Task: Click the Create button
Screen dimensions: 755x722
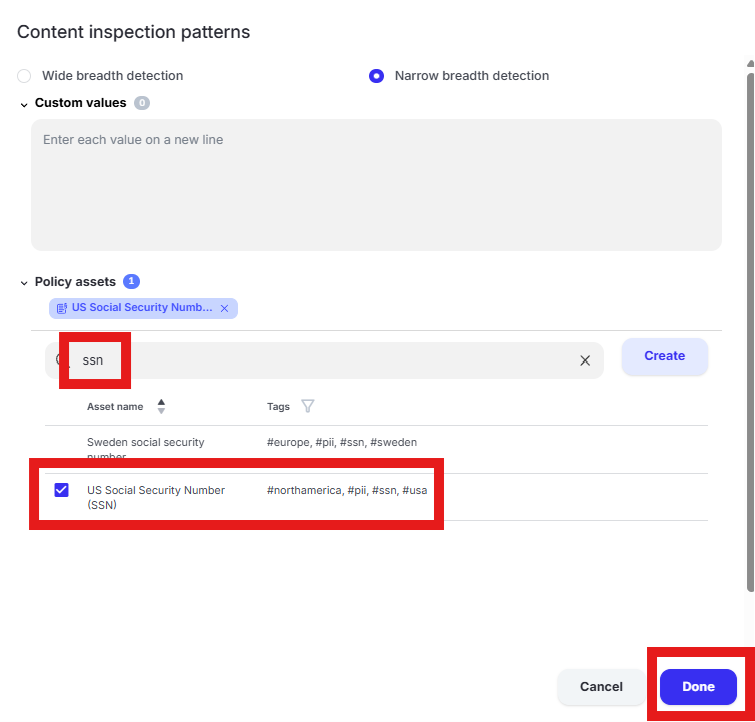Action: (664, 356)
